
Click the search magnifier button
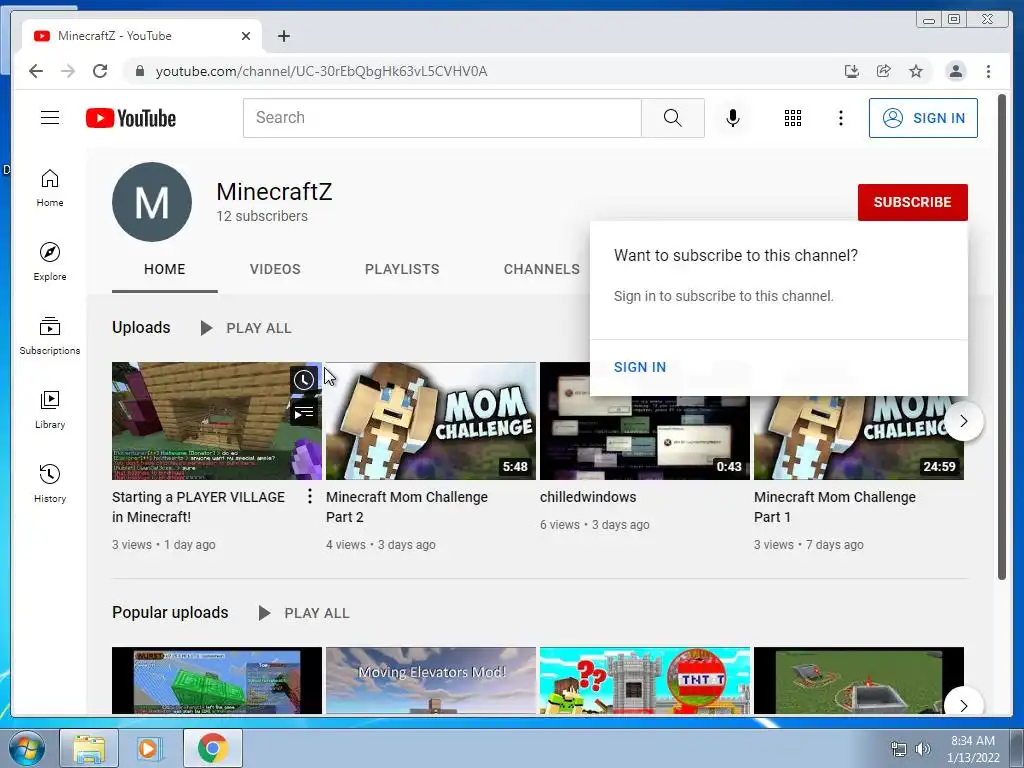pyautogui.click(x=673, y=118)
